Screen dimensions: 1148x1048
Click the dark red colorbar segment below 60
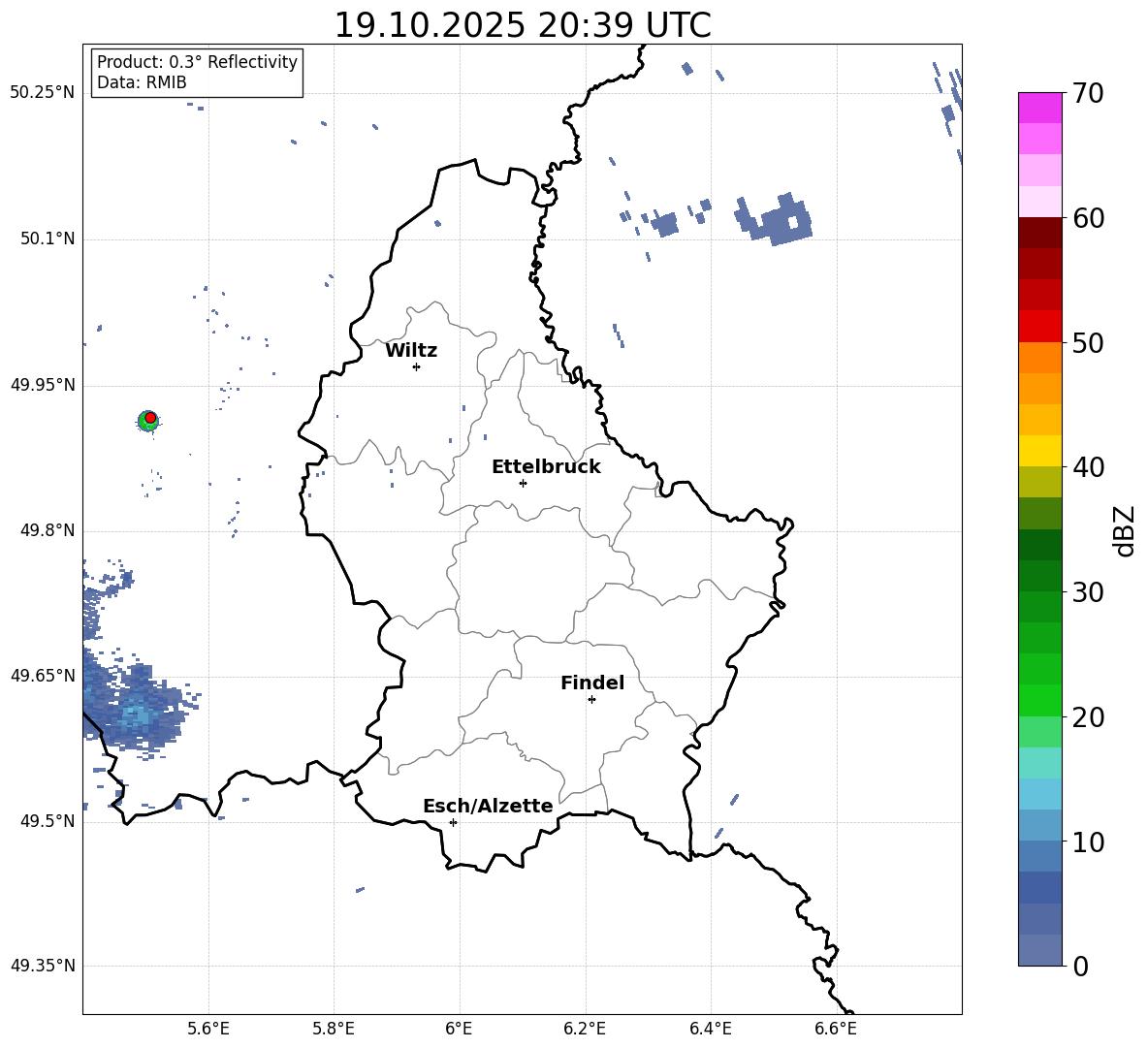(x=1039, y=233)
